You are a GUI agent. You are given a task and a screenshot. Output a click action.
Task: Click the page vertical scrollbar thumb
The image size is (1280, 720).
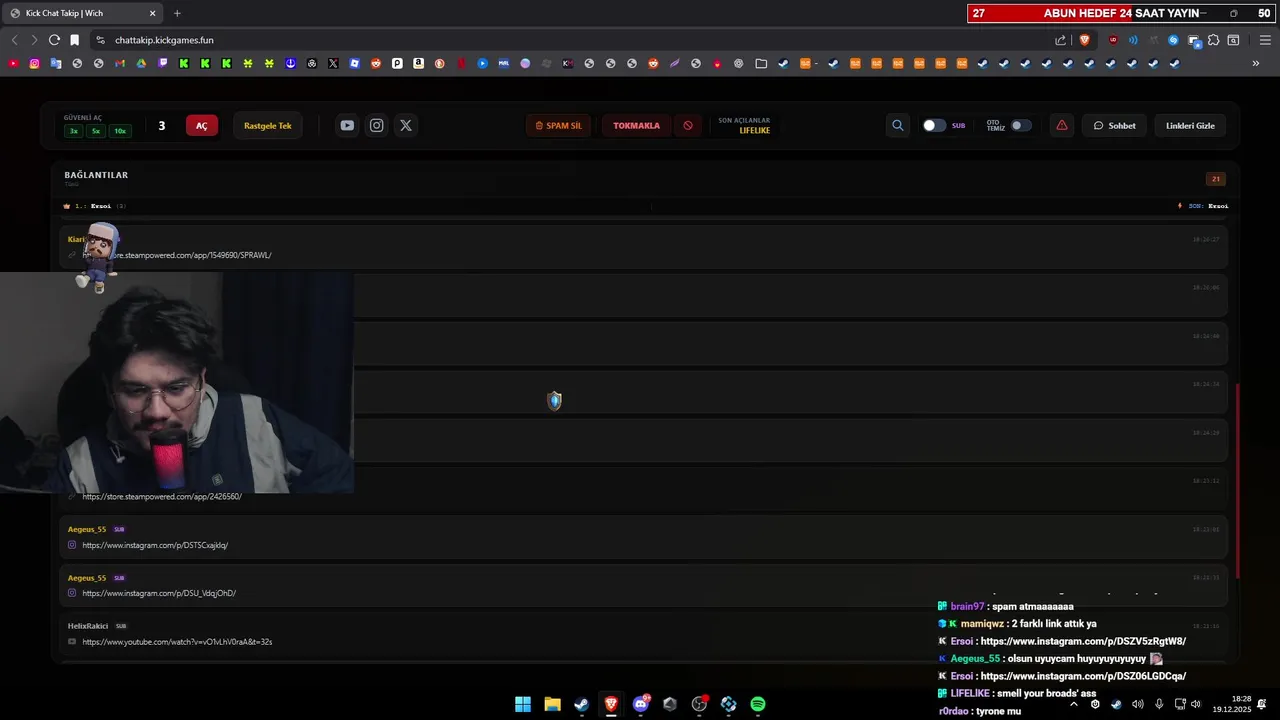click(x=1238, y=480)
